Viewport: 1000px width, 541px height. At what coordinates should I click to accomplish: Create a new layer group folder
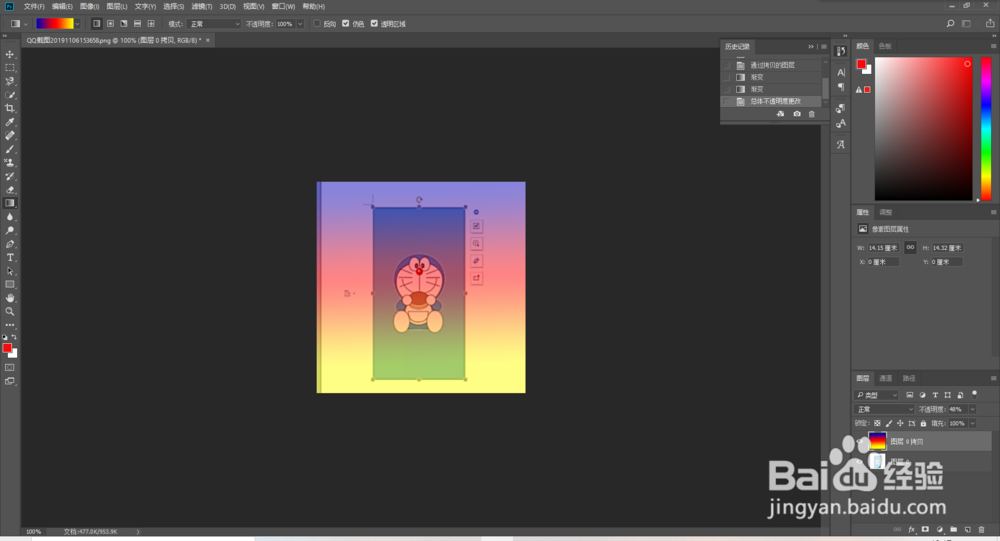point(953,530)
